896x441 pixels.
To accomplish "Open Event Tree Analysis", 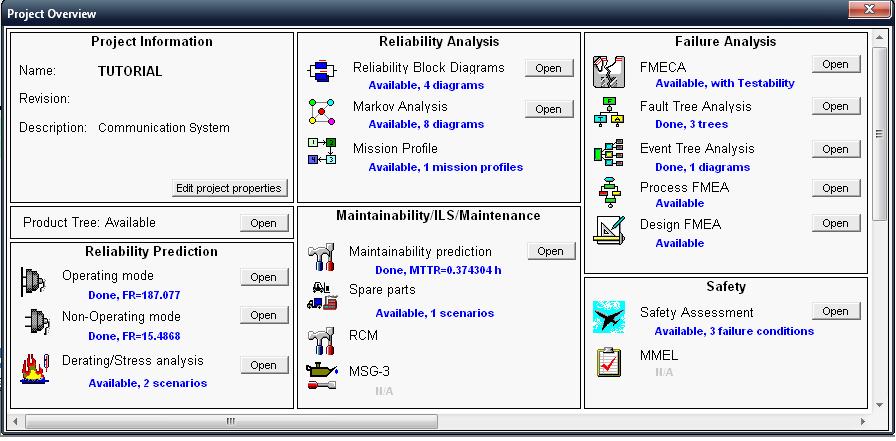I will coord(835,149).
